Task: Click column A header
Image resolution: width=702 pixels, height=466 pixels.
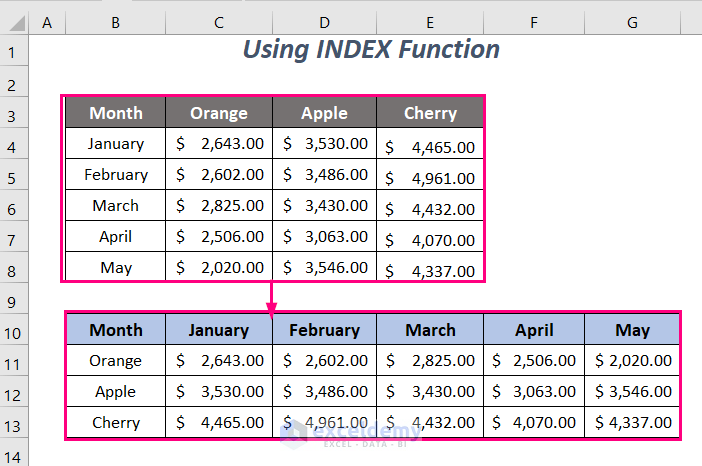Action: (x=47, y=21)
